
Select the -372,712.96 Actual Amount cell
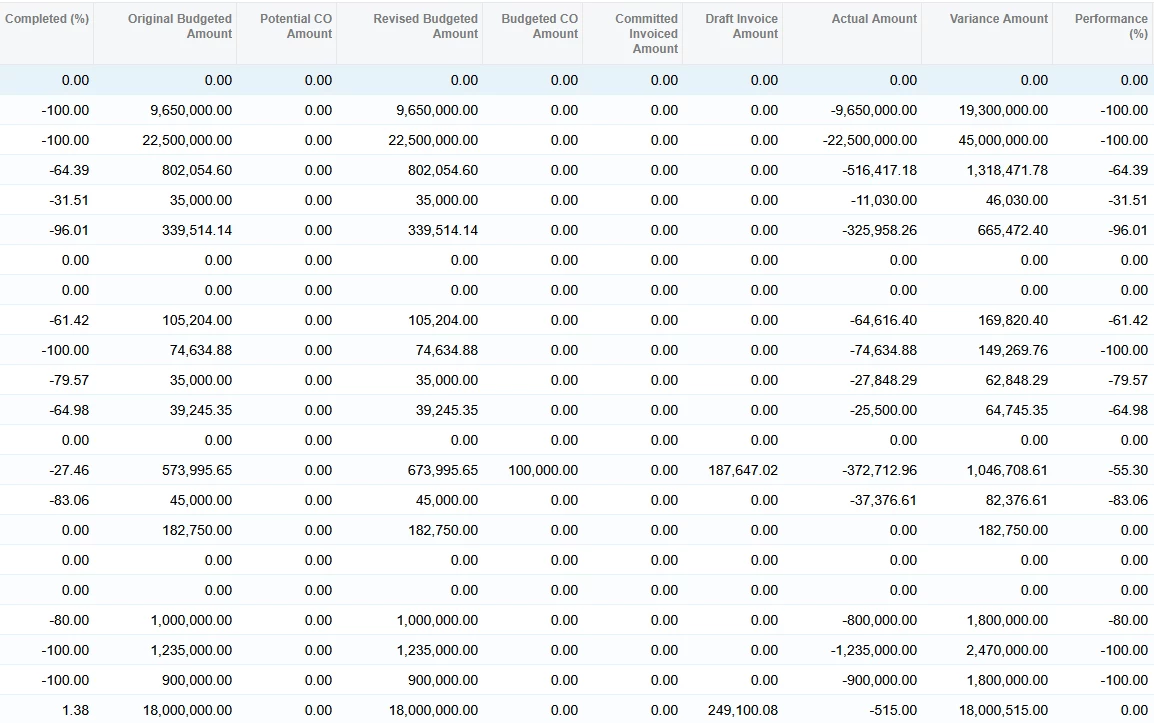(879, 470)
